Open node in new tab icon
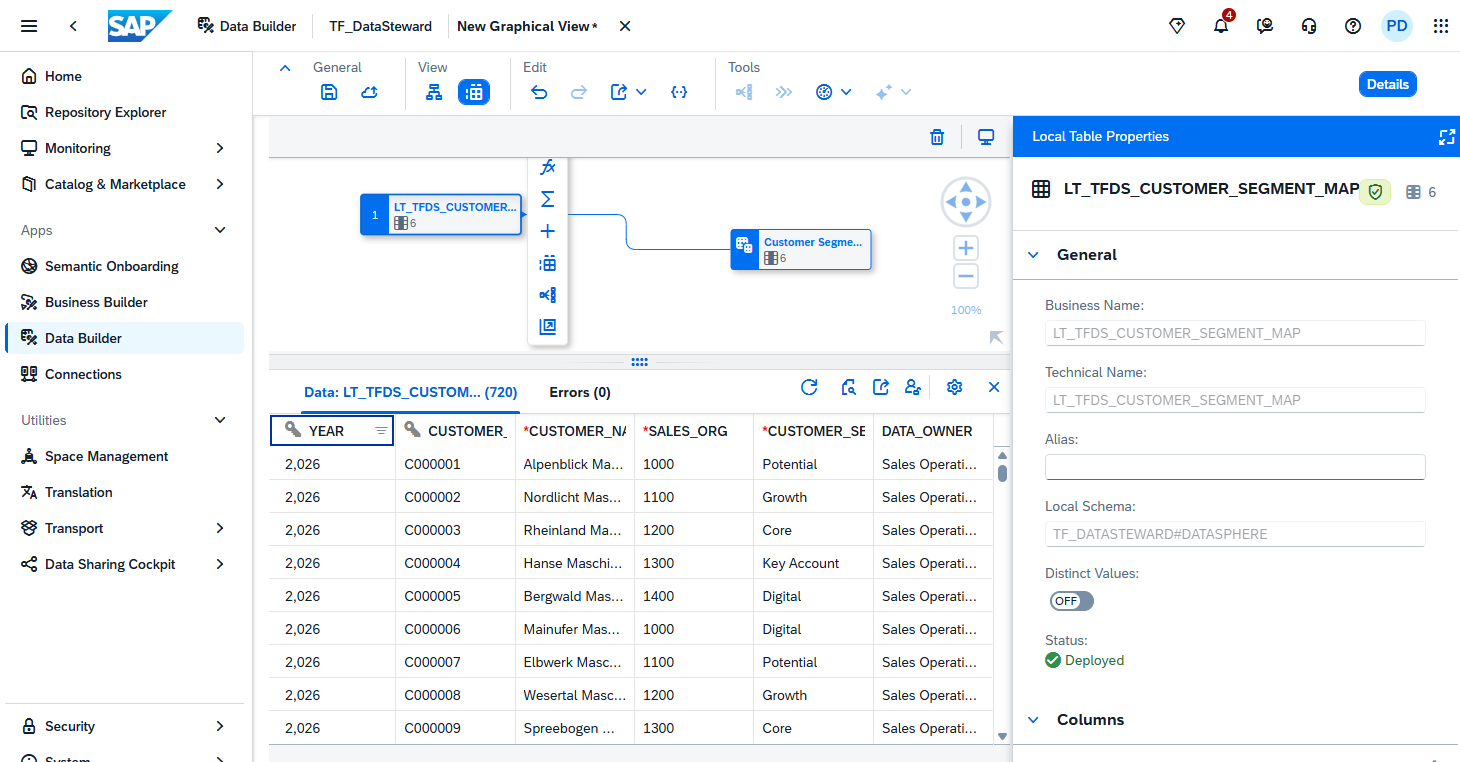The width and height of the screenshot is (1460, 762). coord(548,326)
